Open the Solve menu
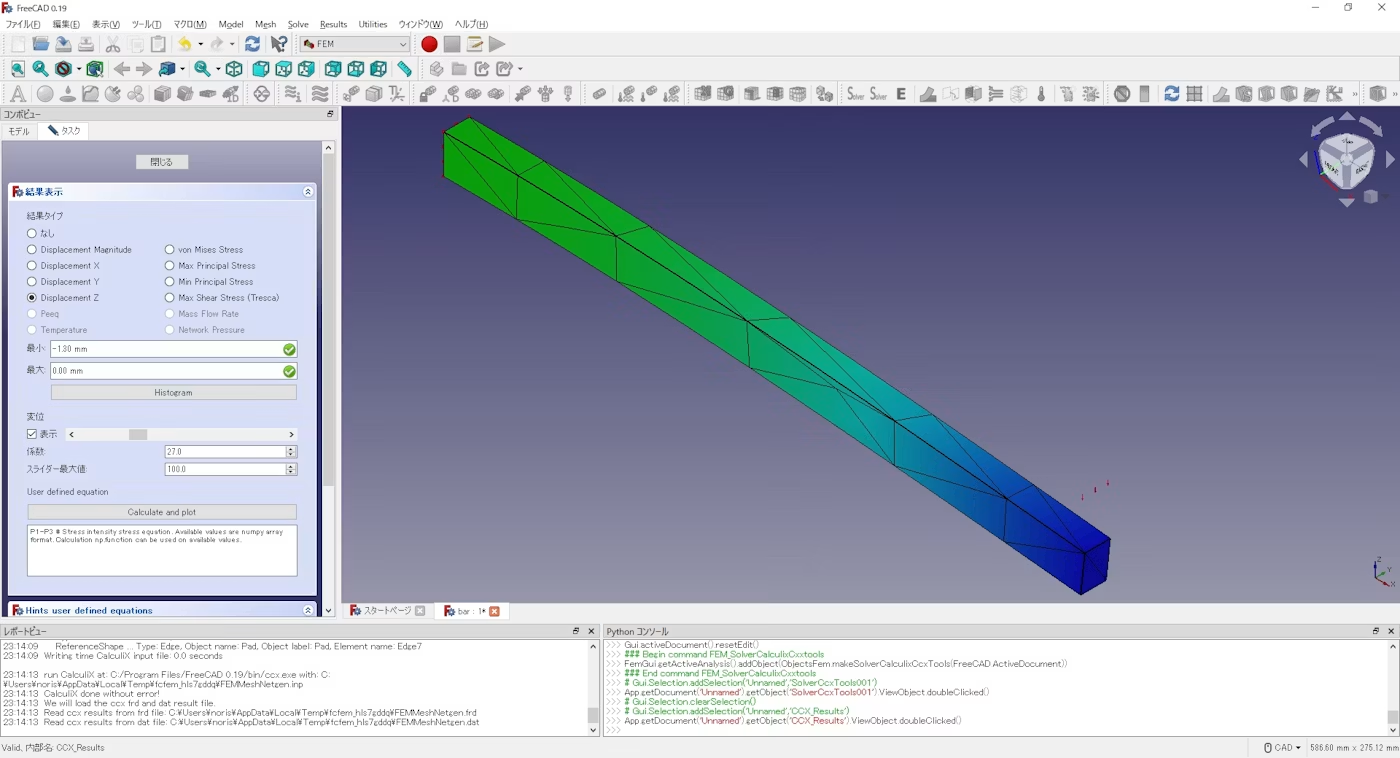Image resolution: width=1400 pixels, height=758 pixels. pyautogui.click(x=298, y=24)
